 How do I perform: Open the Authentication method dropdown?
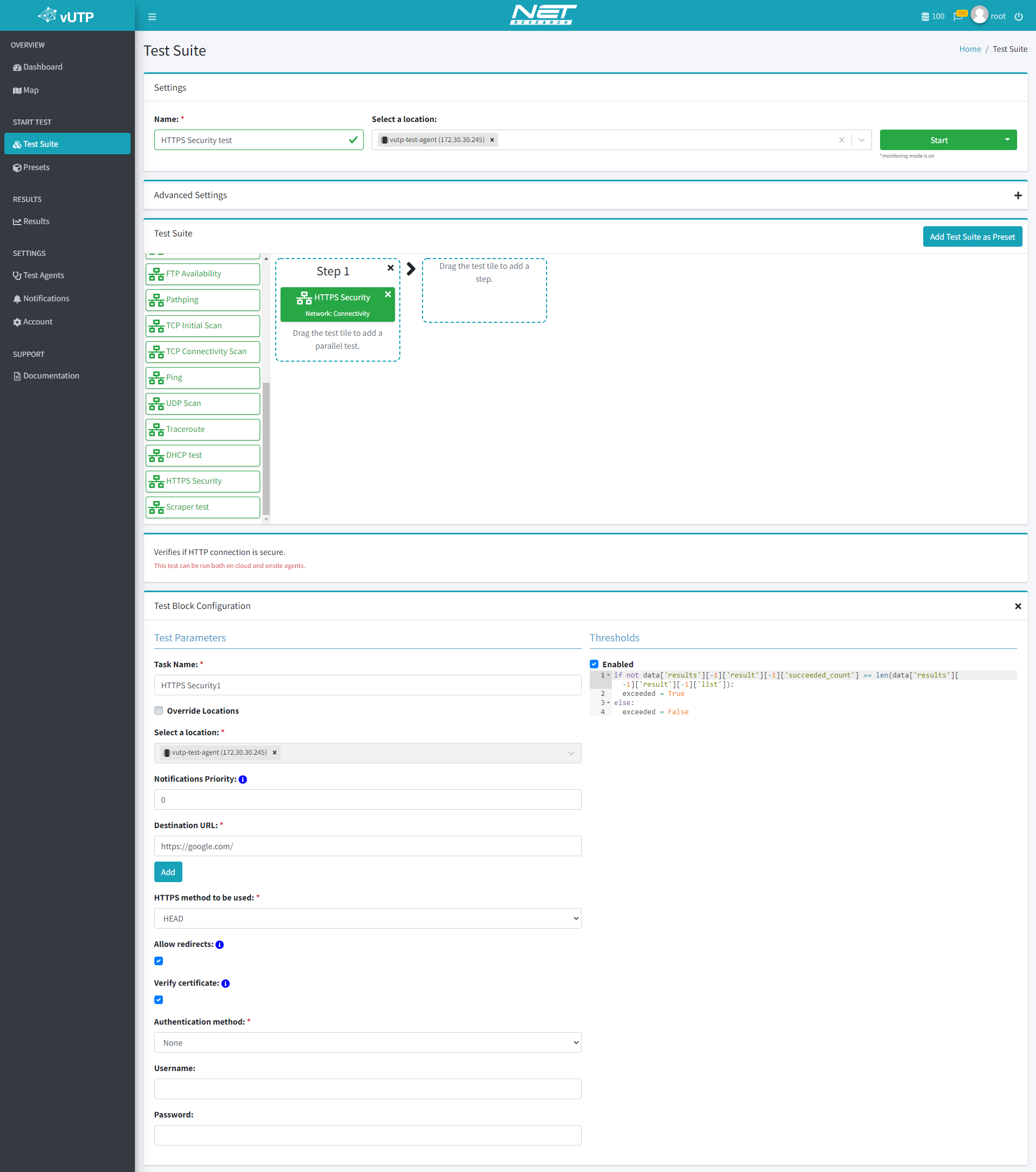367,1042
